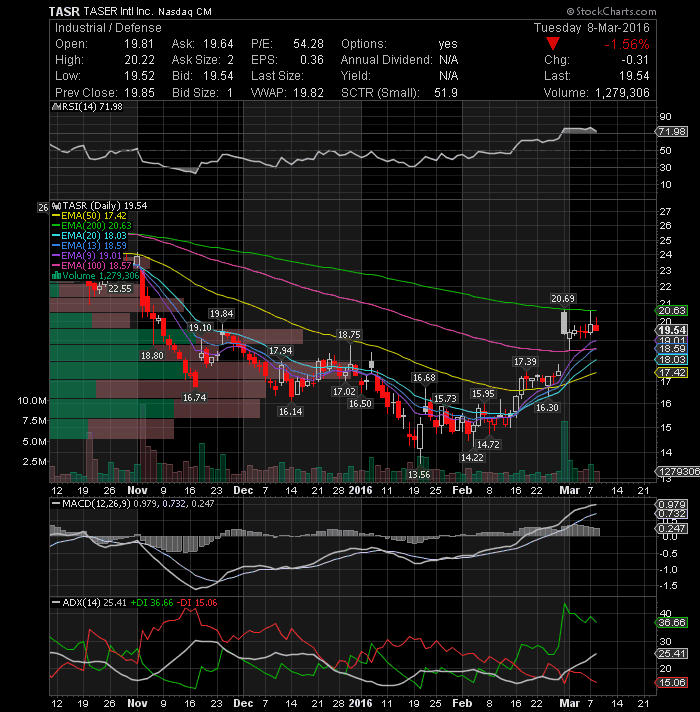Click the VWAP value 19.82
Image resolution: width=700 pixels, height=712 pixels.
[308, 93]
